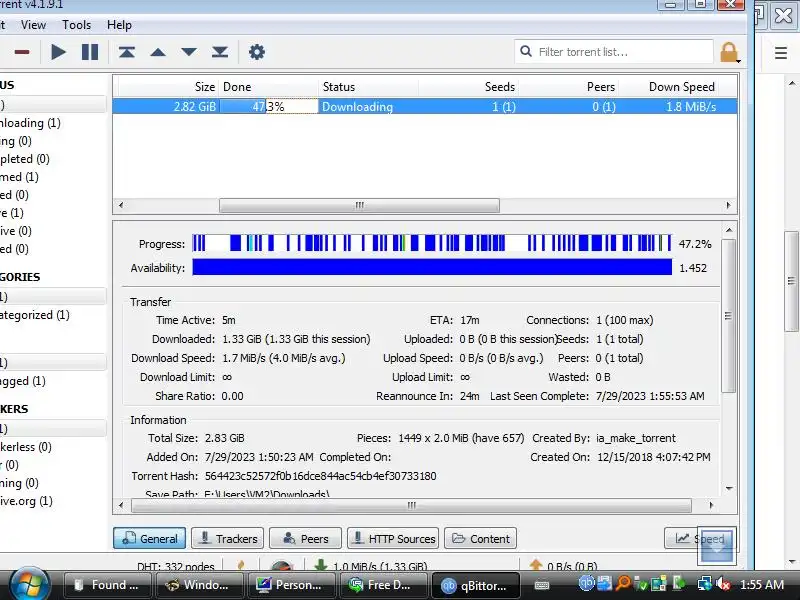Click details panel scroll down arrow
The height and width of the screenshot is (600, 800).
[729, 488]
